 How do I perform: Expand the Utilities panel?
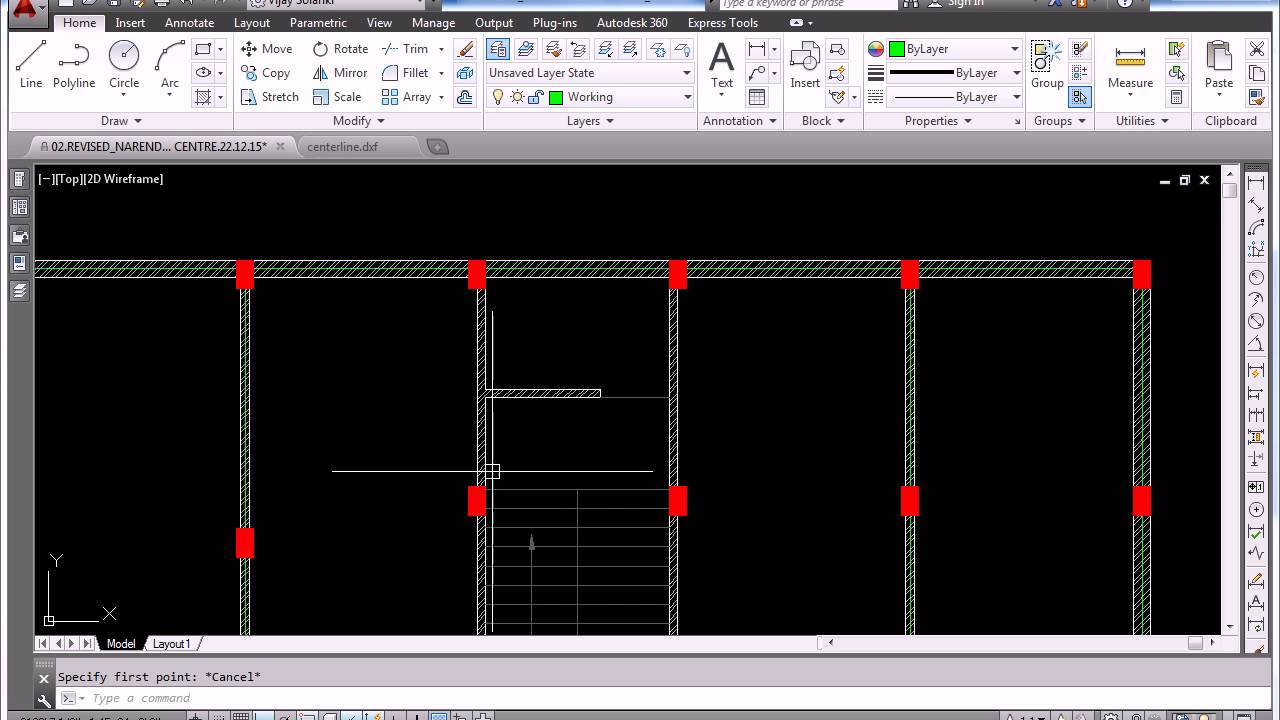point(1142,120)
